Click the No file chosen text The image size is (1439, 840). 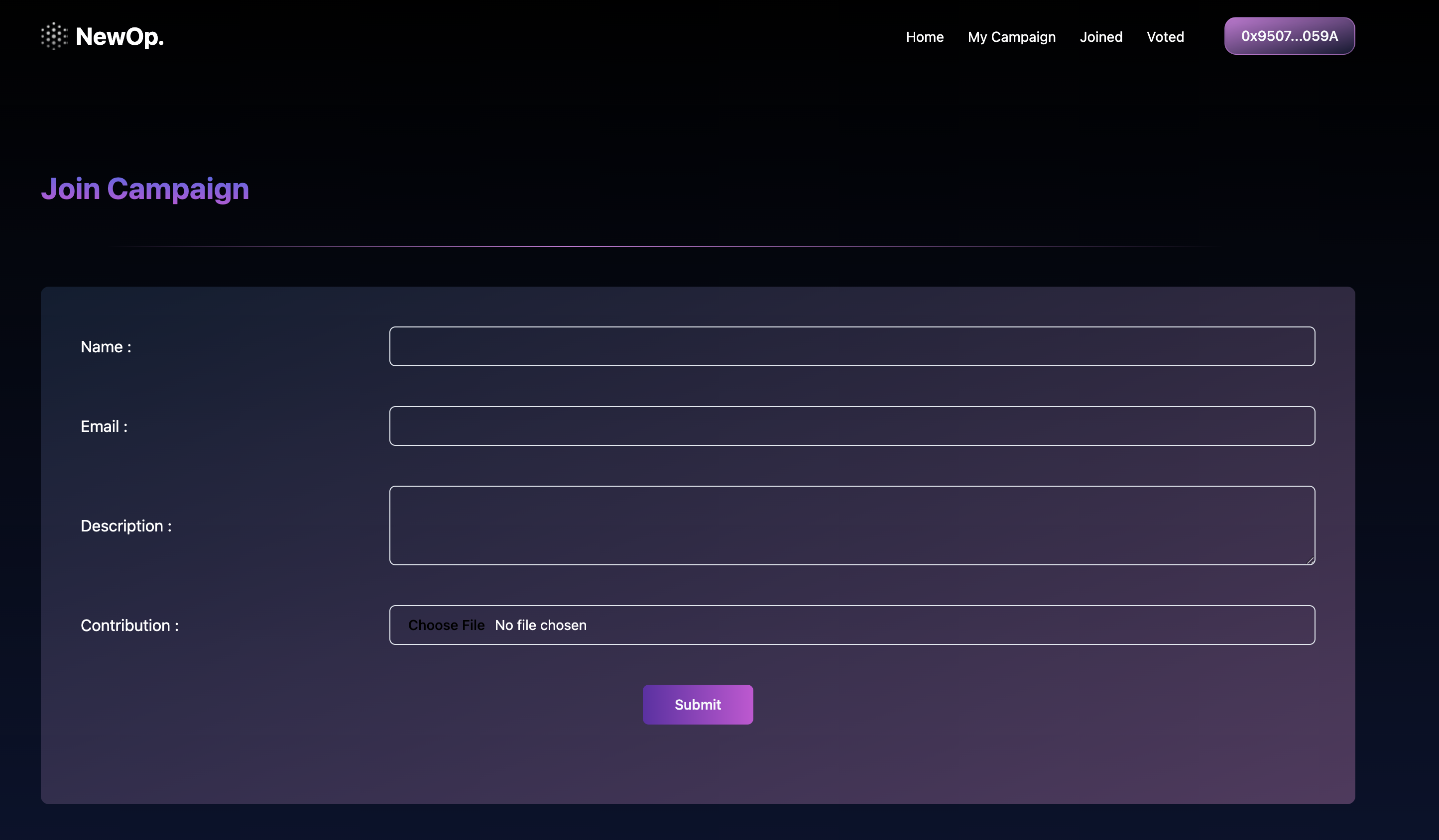pyautogui.click(x=540, y=626)
